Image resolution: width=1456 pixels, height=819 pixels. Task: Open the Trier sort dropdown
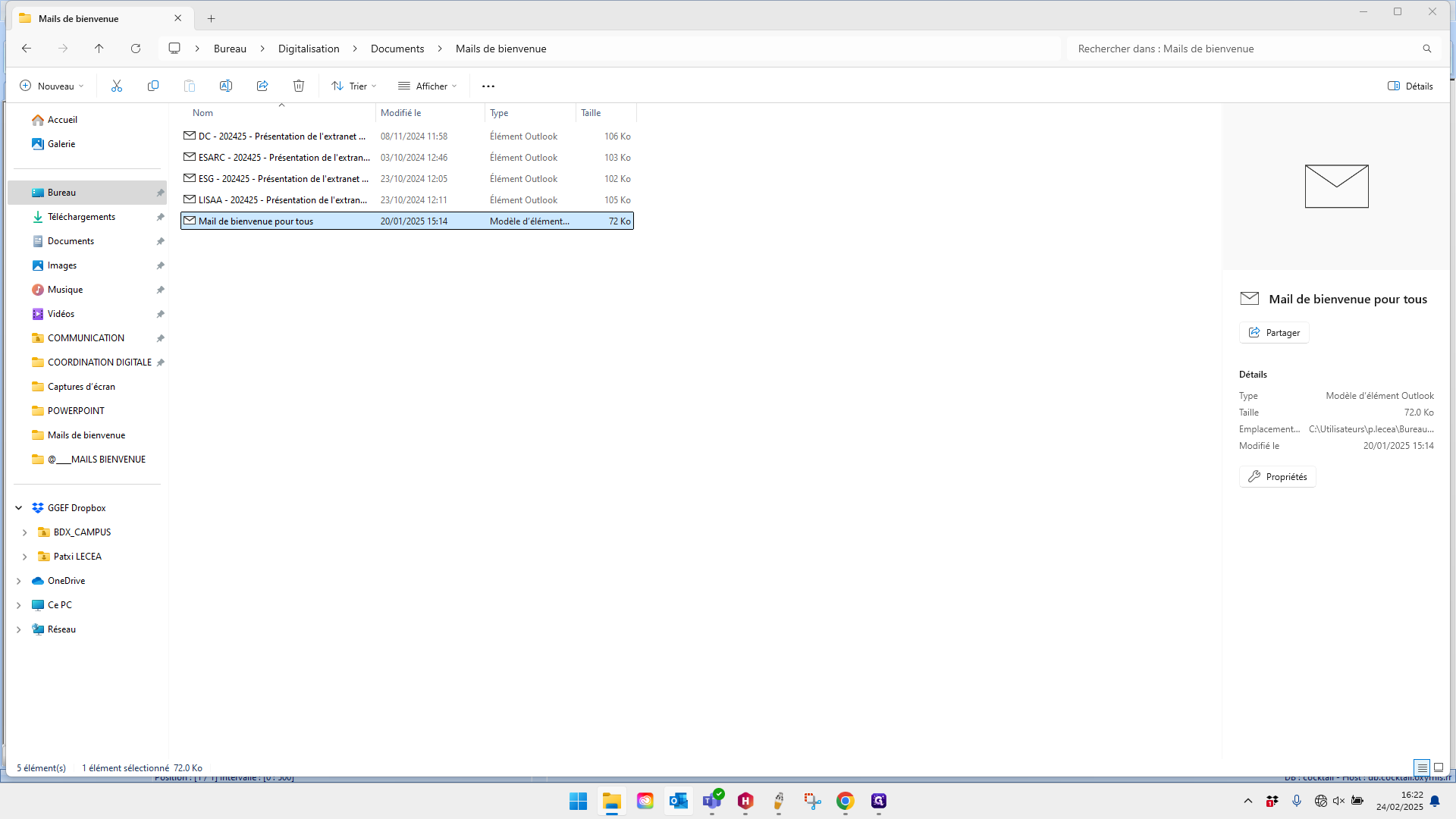tap(354, 86)
